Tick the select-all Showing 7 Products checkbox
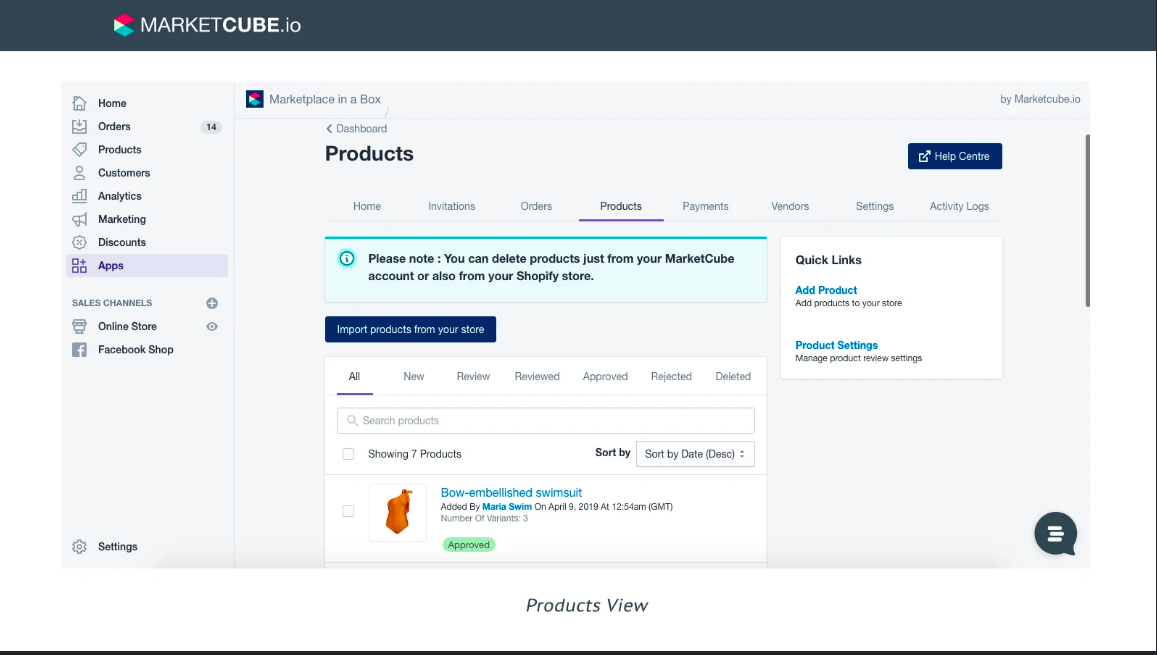The height and width of the screenshot is (655, 1157). click(x=348, y=454)
